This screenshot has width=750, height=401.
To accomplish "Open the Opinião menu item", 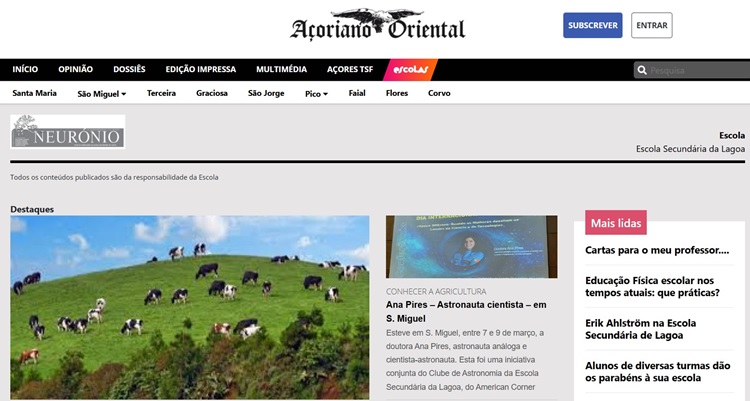I will click(x=76, y=69).
